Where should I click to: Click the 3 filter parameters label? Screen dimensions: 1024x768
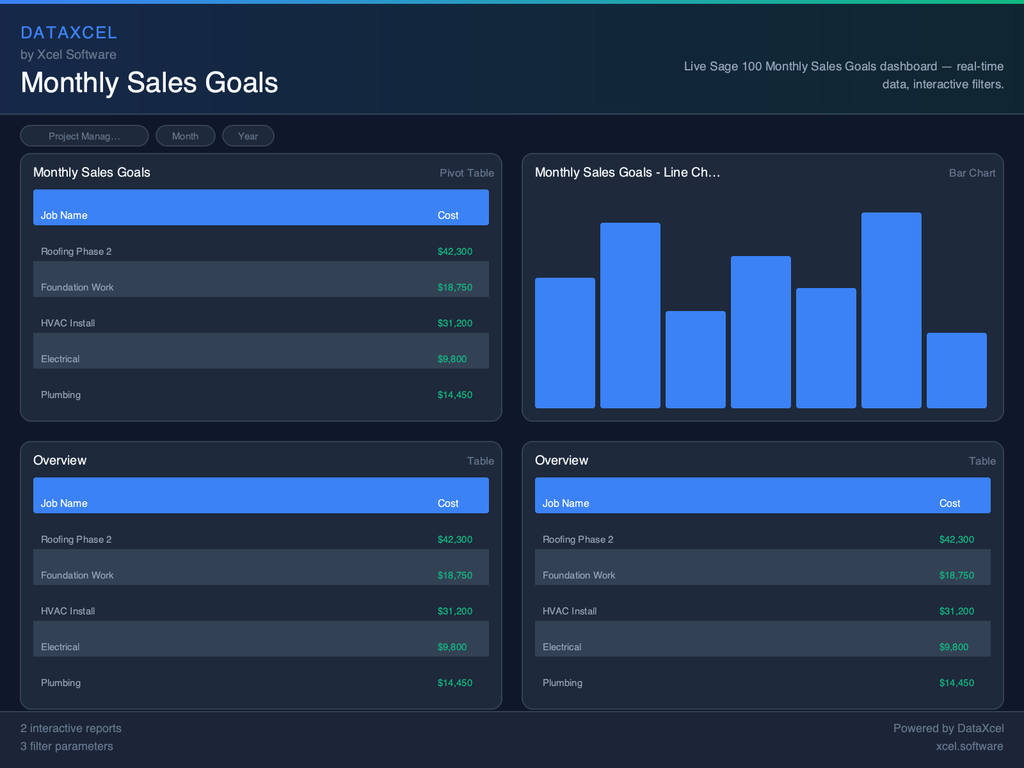coord(66,746)
